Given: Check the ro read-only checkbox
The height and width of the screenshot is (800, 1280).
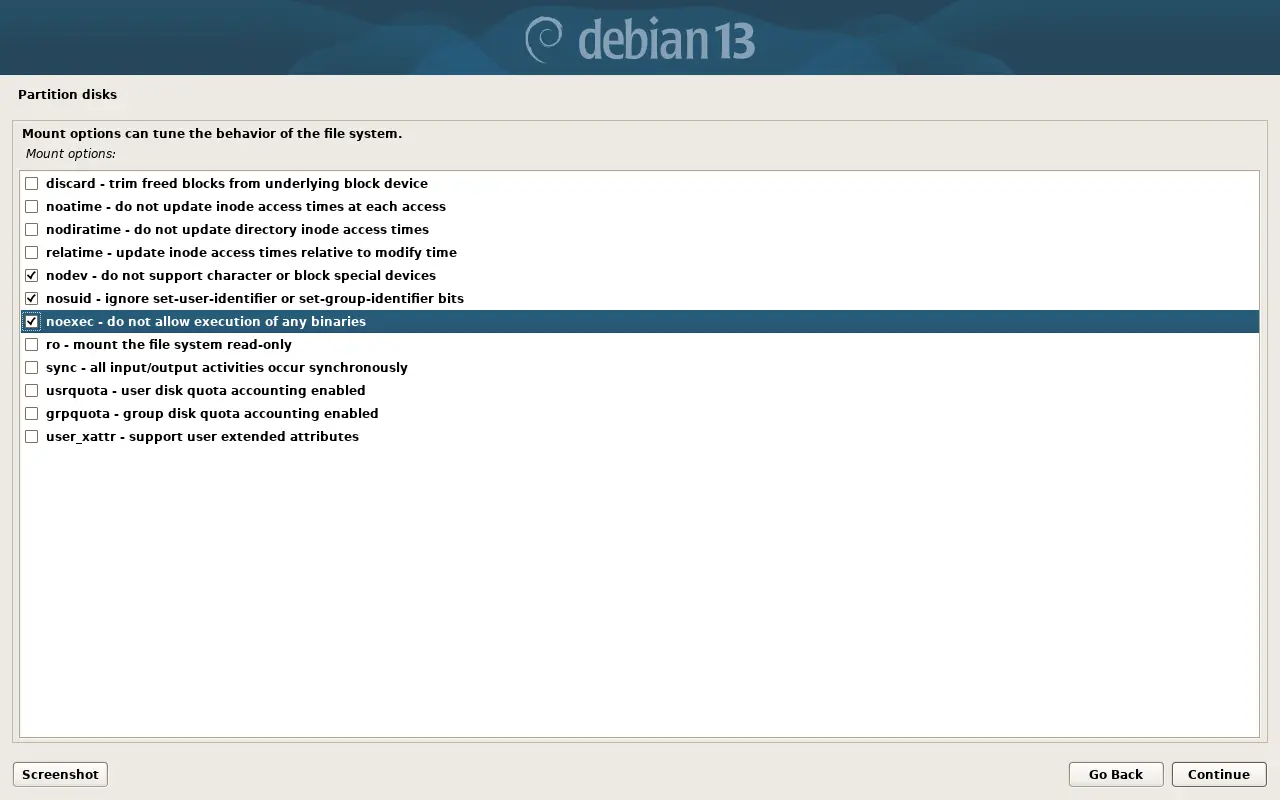Looking at the screenshot, I should tap(32, 345).
